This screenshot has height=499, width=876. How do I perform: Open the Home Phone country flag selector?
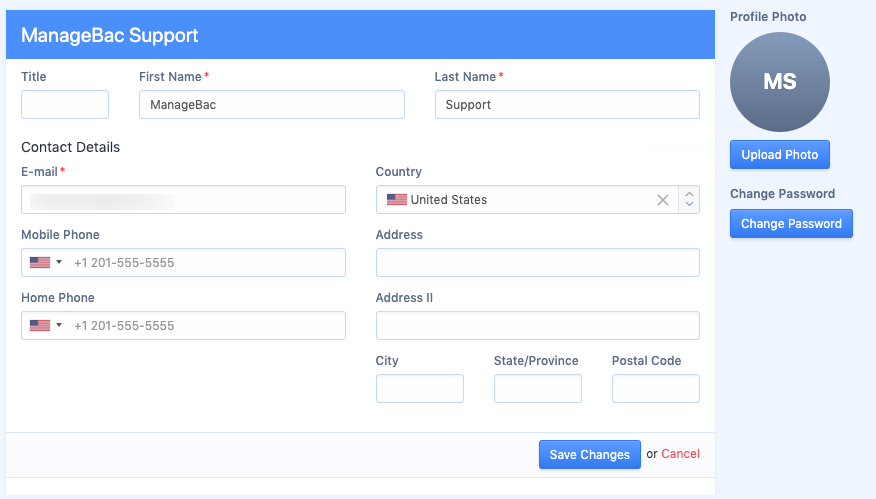[x=46, y=326]
